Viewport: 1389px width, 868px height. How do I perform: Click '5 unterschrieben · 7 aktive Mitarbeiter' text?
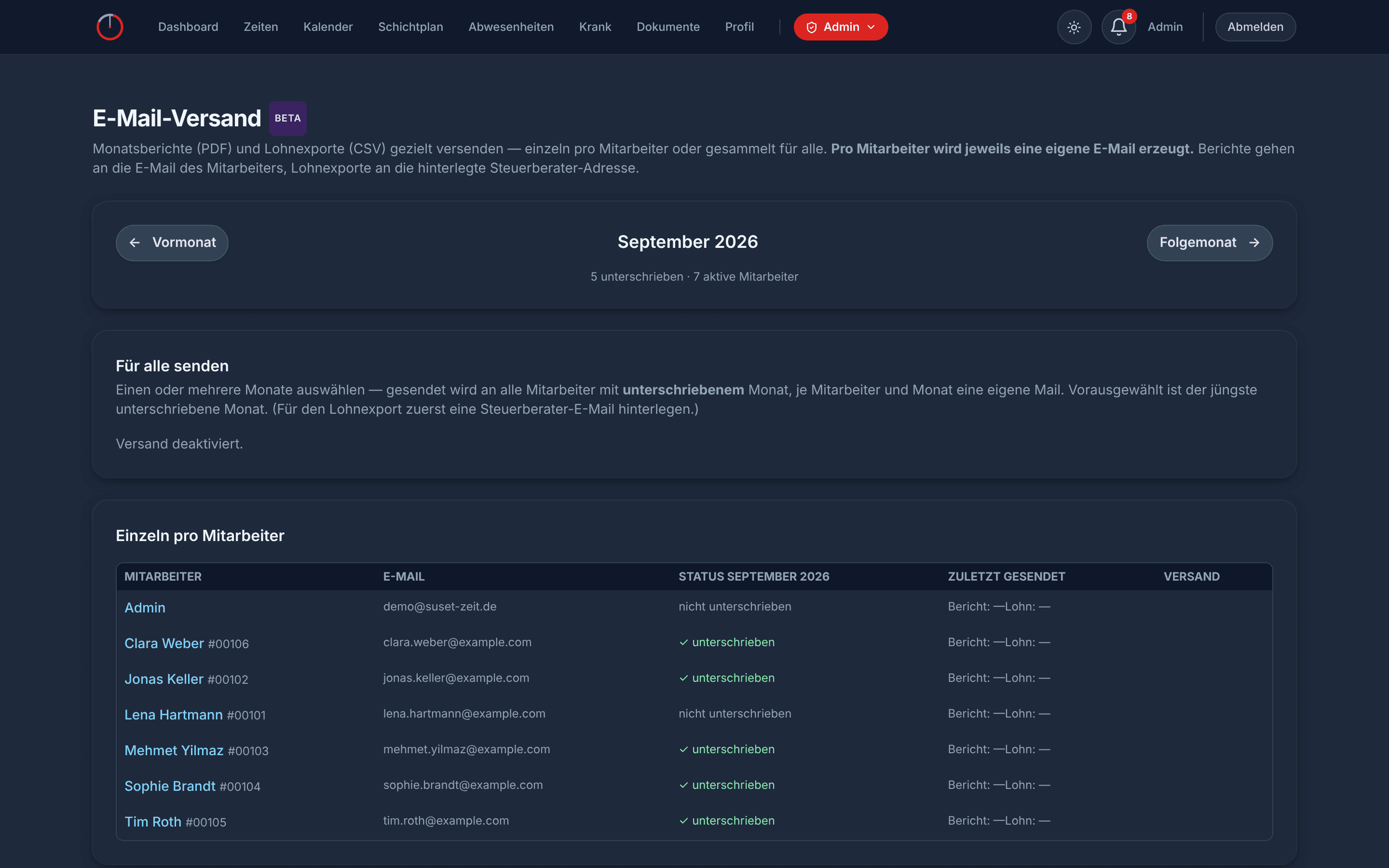(694, 277)
